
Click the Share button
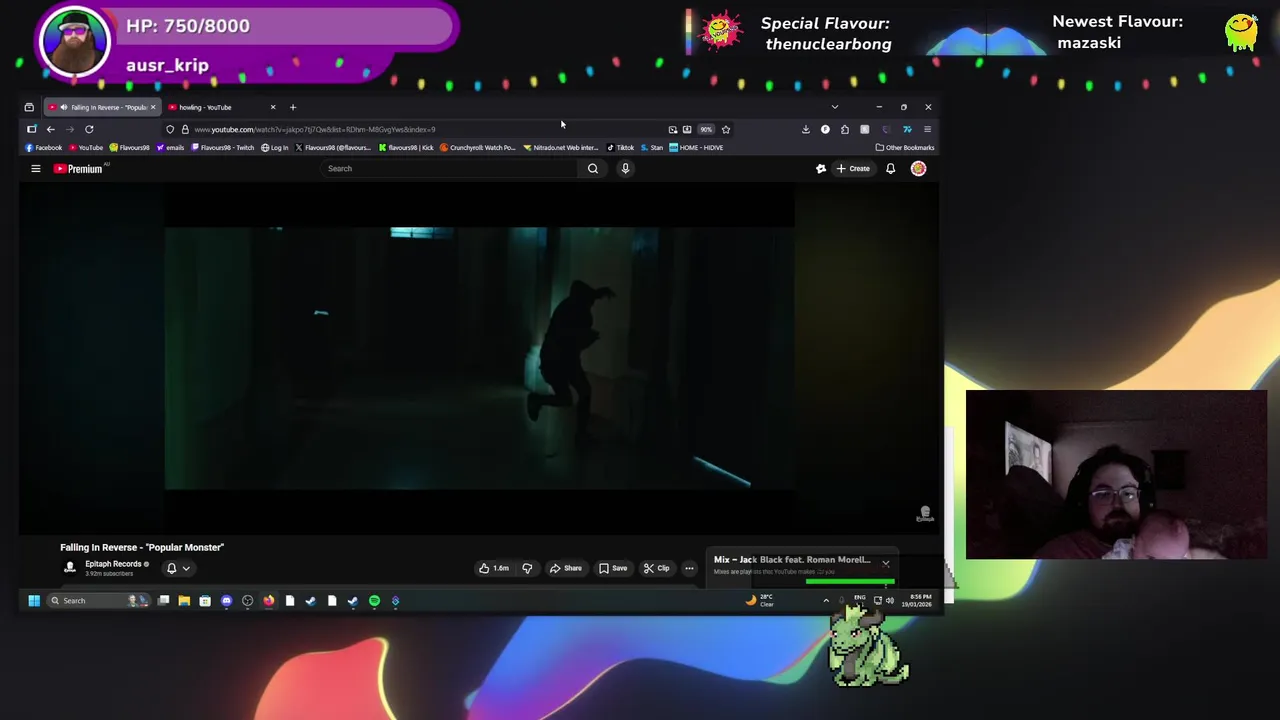tap(565, 568)
